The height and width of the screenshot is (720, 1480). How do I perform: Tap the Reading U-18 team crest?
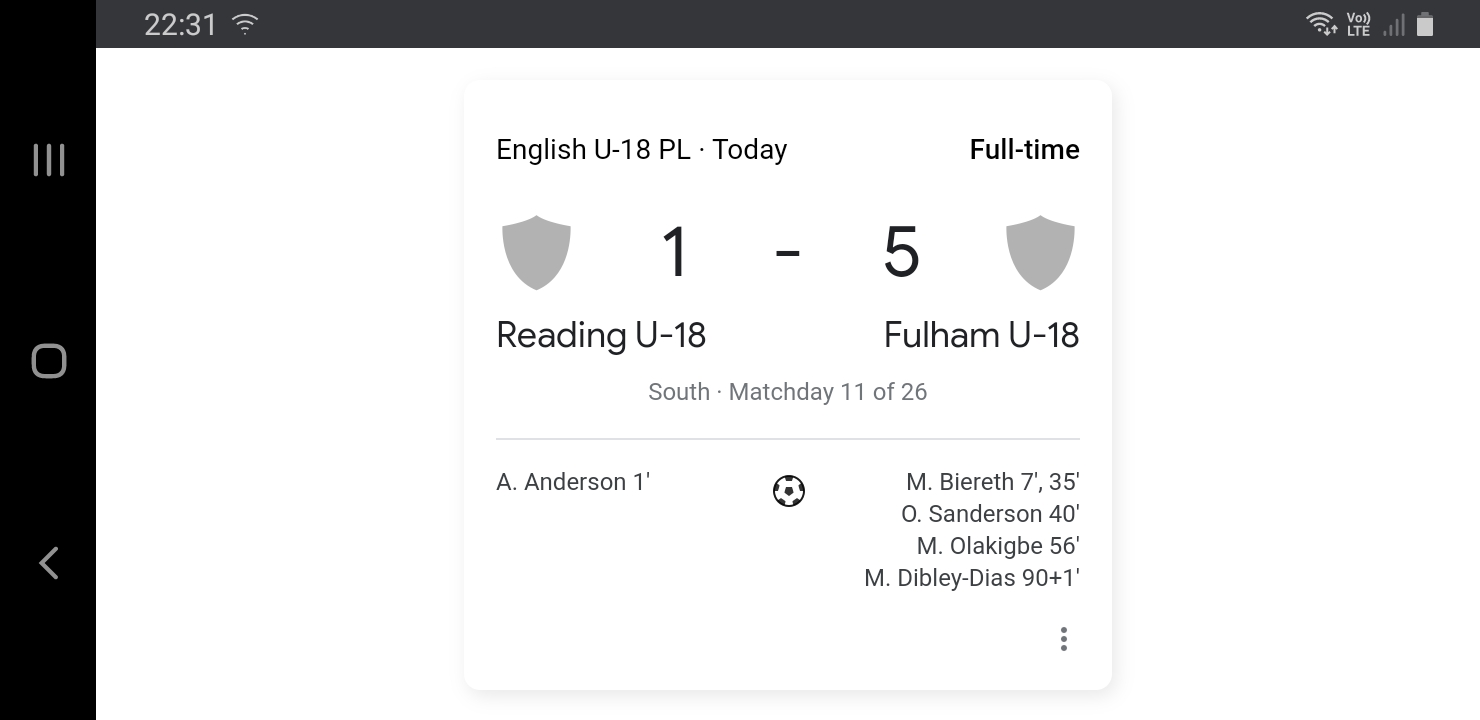pos(536,252)
